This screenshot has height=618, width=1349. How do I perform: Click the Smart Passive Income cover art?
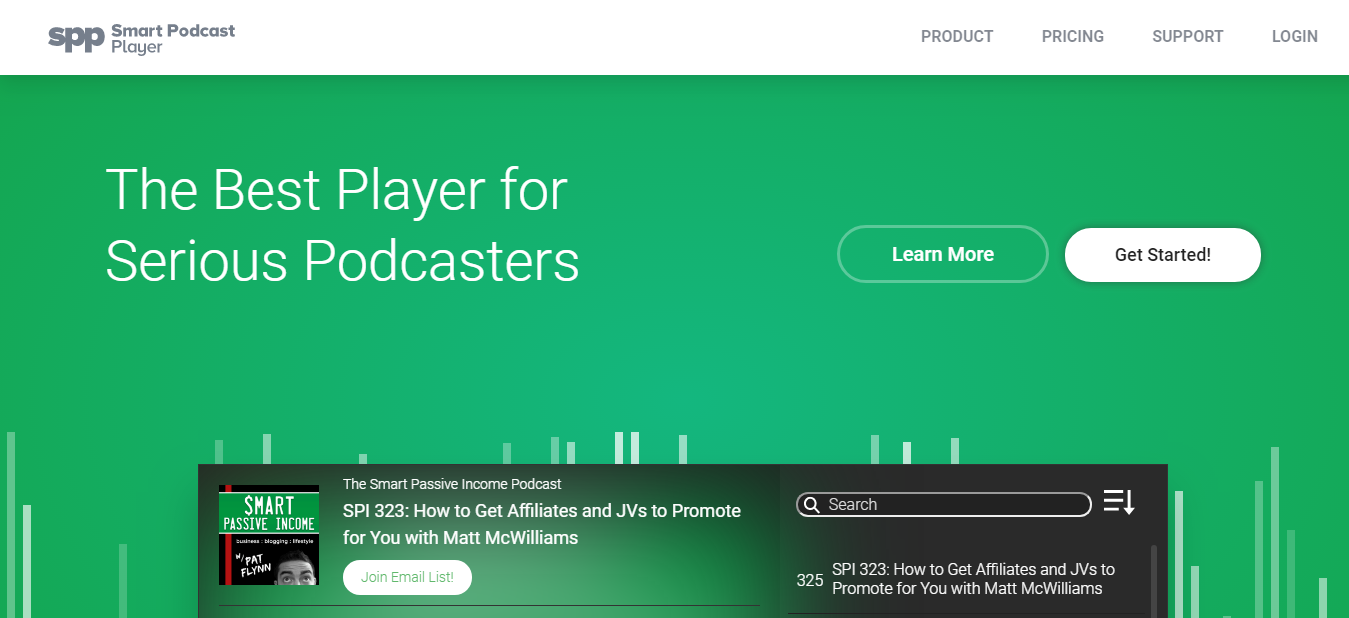tap(269, 535)
